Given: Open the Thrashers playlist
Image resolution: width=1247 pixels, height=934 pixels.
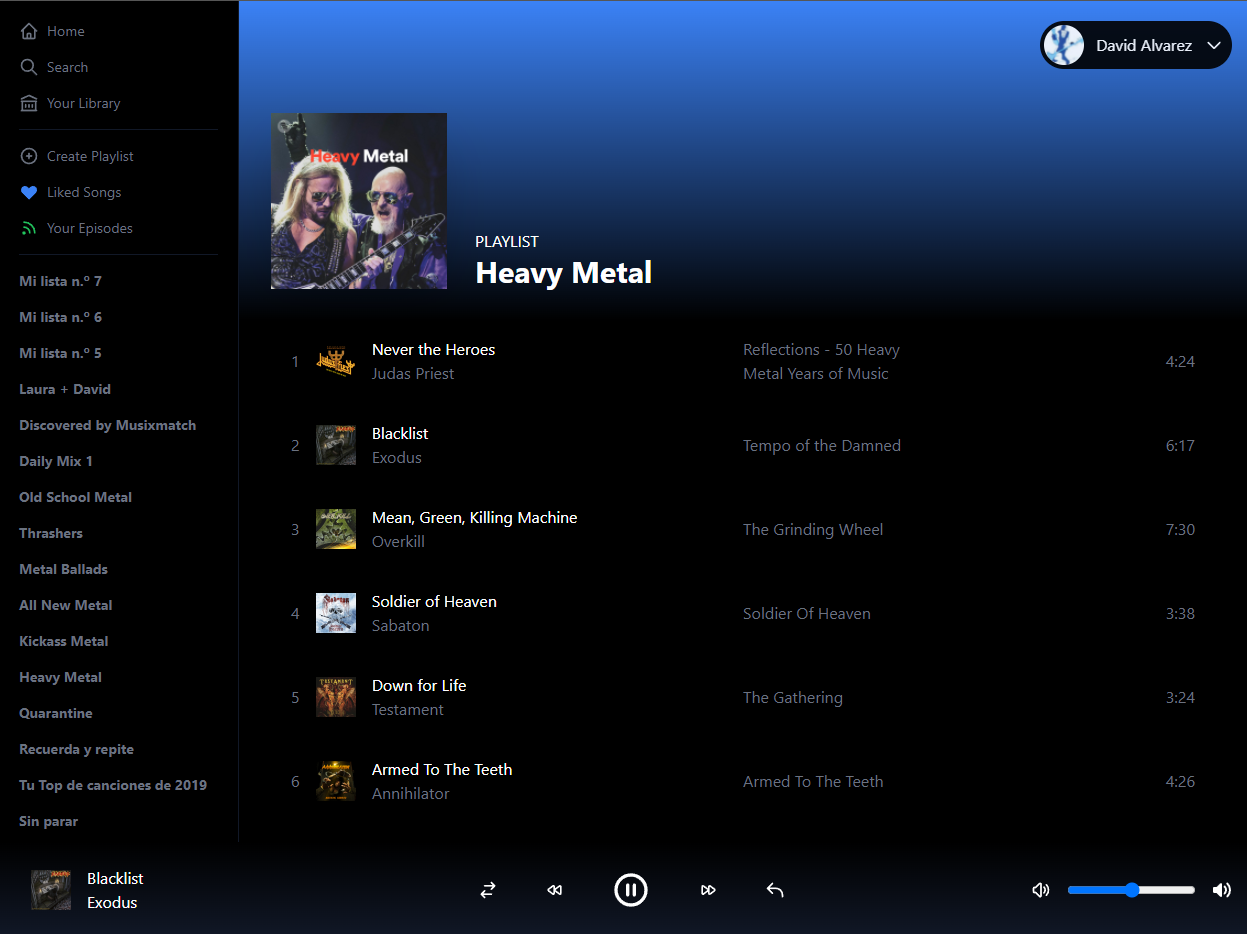Looking at the screenshot, I should (50, 532).
